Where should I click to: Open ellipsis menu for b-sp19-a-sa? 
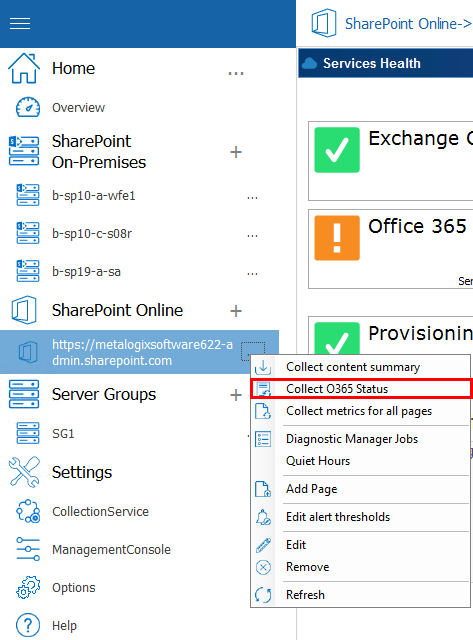[x=252, y=274]
